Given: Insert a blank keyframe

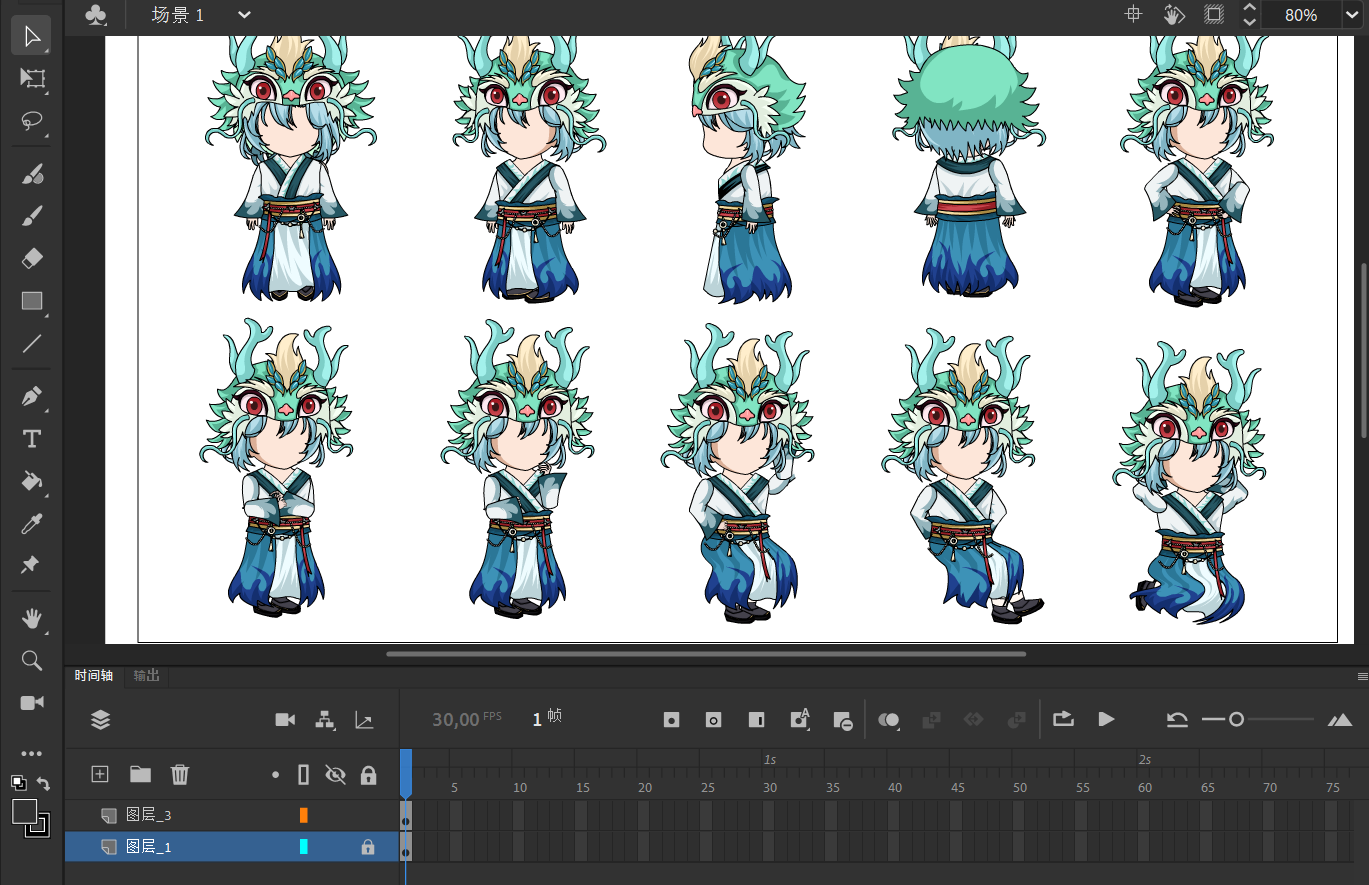Looking at the screenshot, I should coord(714,719).
